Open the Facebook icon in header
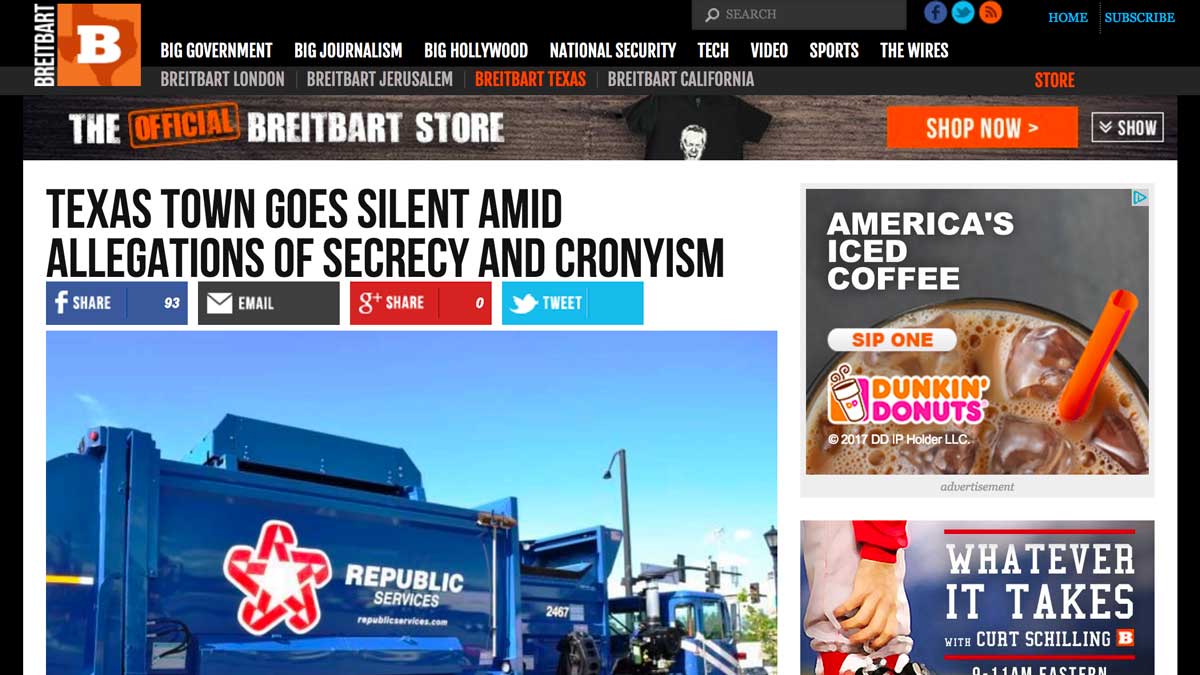The width and height of the screenshot is (1200, 675). pyautogui.click(x=936, y=13)
